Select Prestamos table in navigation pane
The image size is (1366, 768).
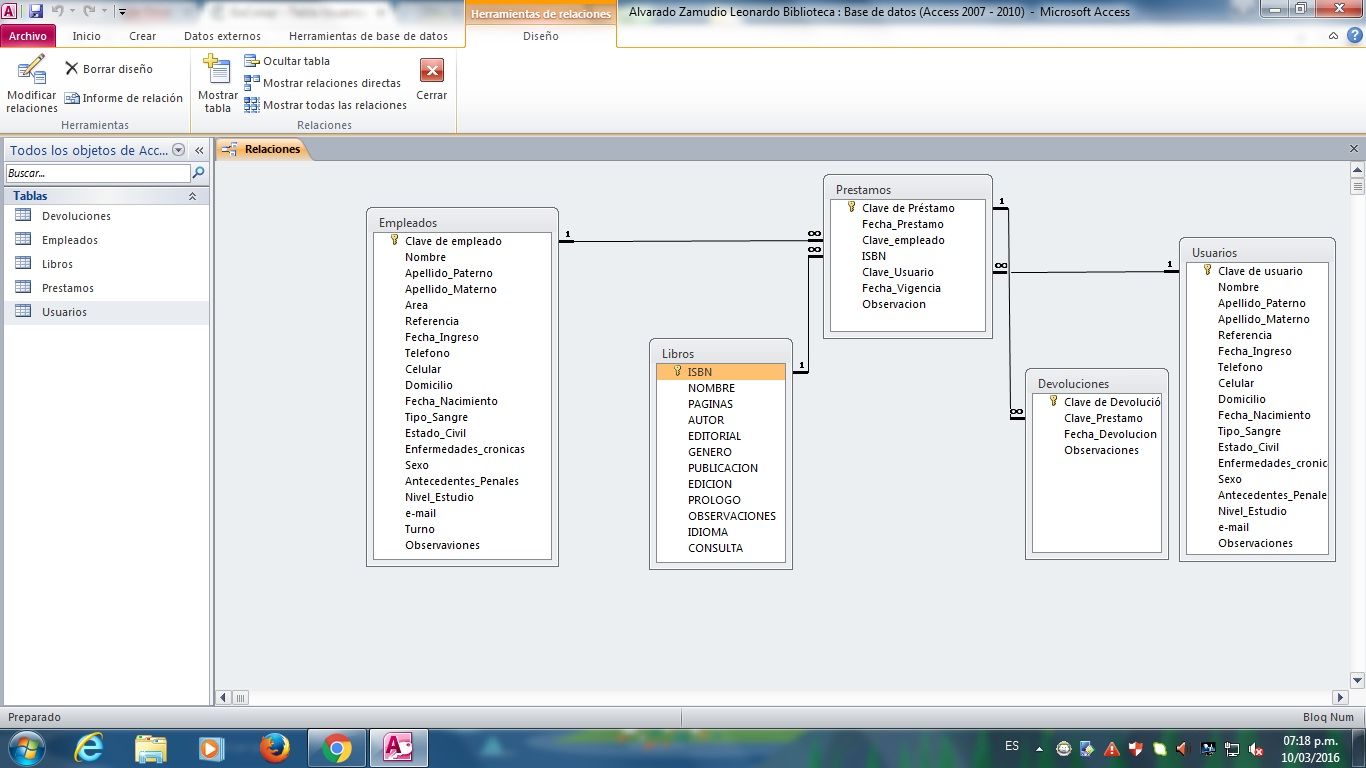pyautogui.click(x=106, y=288)
